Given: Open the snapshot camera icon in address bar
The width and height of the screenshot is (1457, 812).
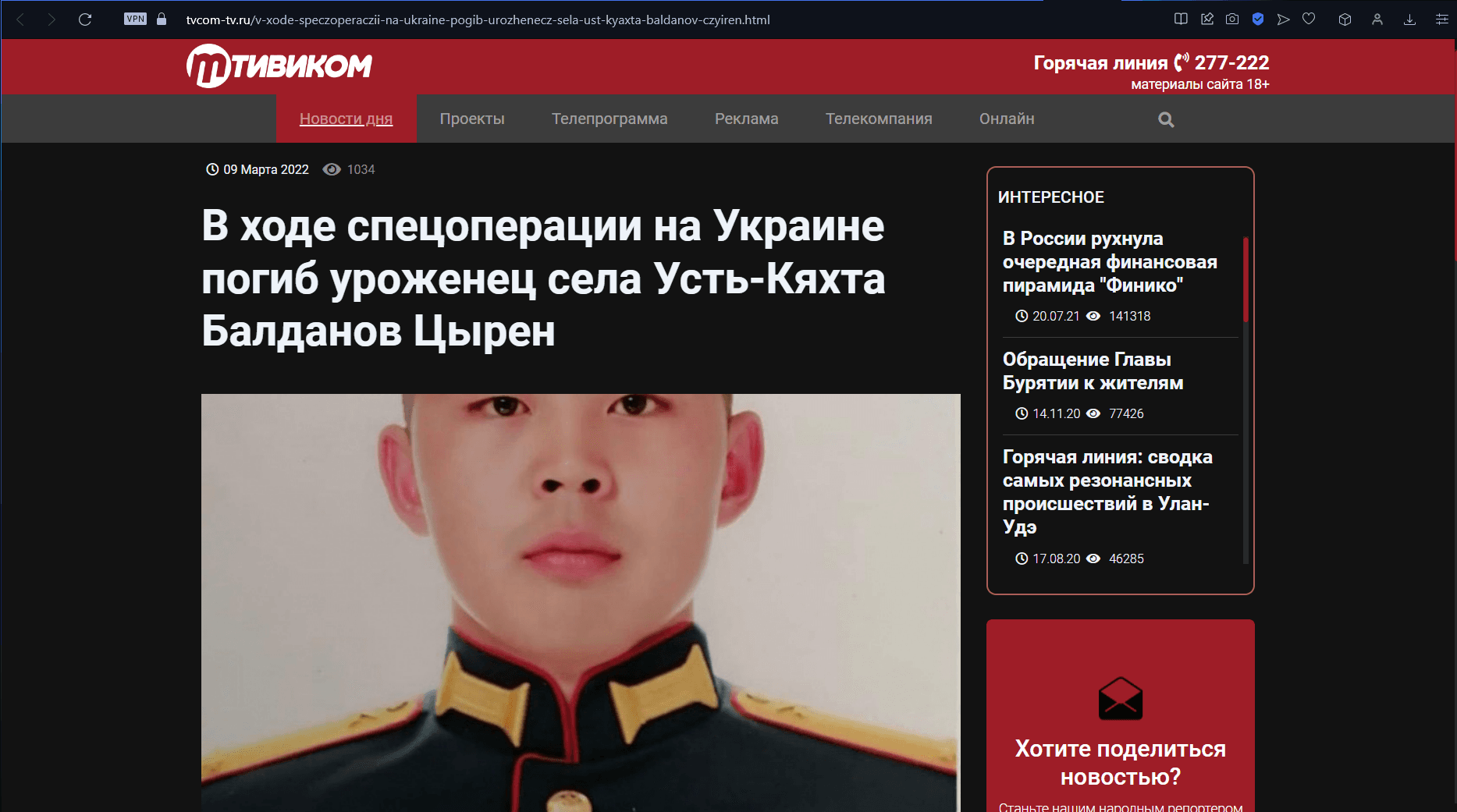Looking at the screenshot, I should pos(1232,20).
